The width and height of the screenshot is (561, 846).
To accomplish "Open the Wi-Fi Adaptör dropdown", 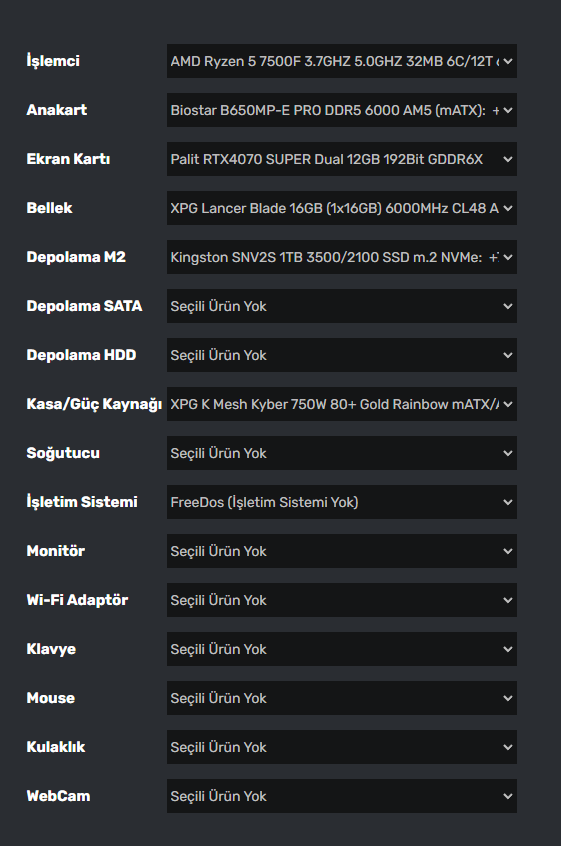I will (x=341, y=600).
